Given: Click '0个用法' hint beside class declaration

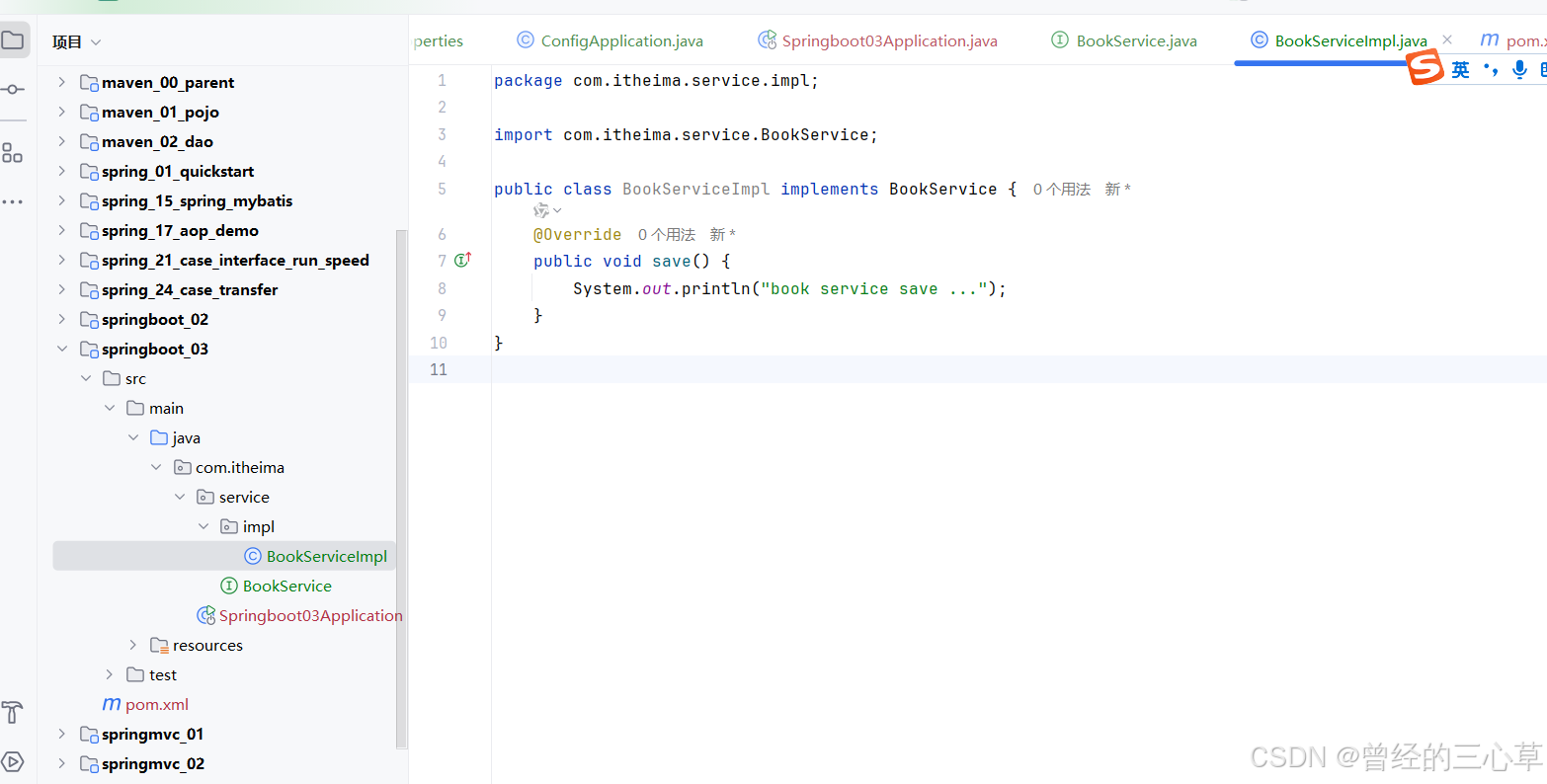Looking at the screenshot, I should [x=1062, y=189].
